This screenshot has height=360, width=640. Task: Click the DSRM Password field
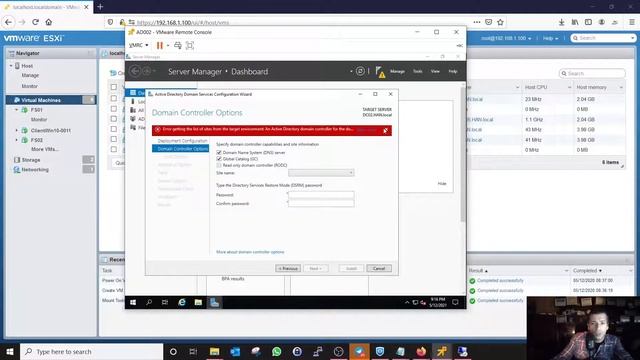[x=321, y=195]
